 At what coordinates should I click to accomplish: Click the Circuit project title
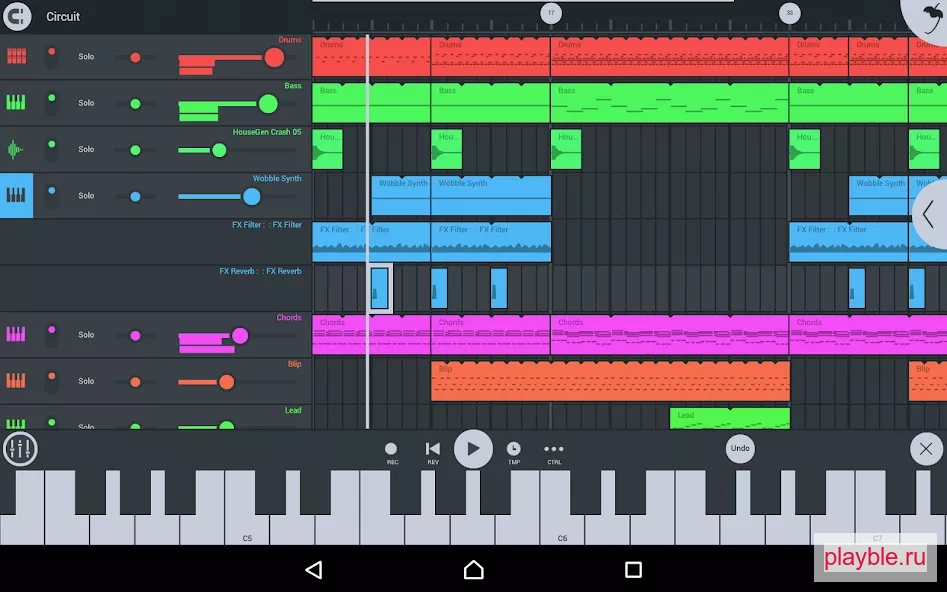tap(63, 16)
